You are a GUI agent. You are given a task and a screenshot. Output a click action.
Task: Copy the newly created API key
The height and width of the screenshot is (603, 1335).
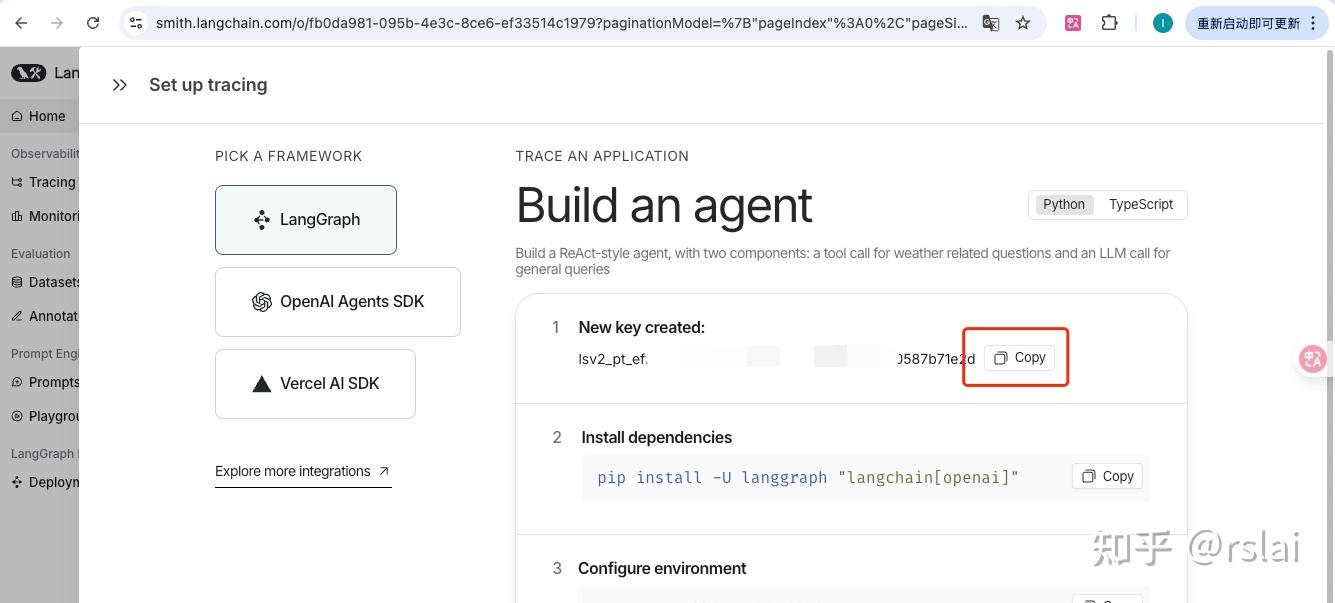coord(1019,357)
